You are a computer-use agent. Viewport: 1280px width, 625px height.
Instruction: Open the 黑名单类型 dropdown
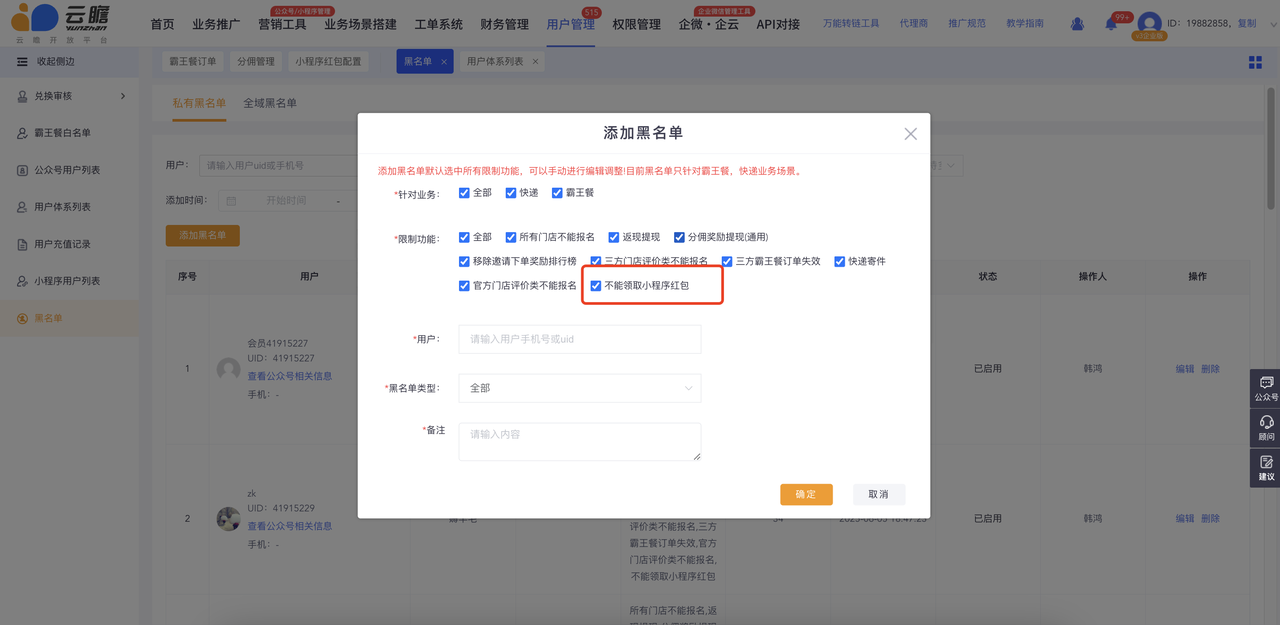[x=580, y=388]
